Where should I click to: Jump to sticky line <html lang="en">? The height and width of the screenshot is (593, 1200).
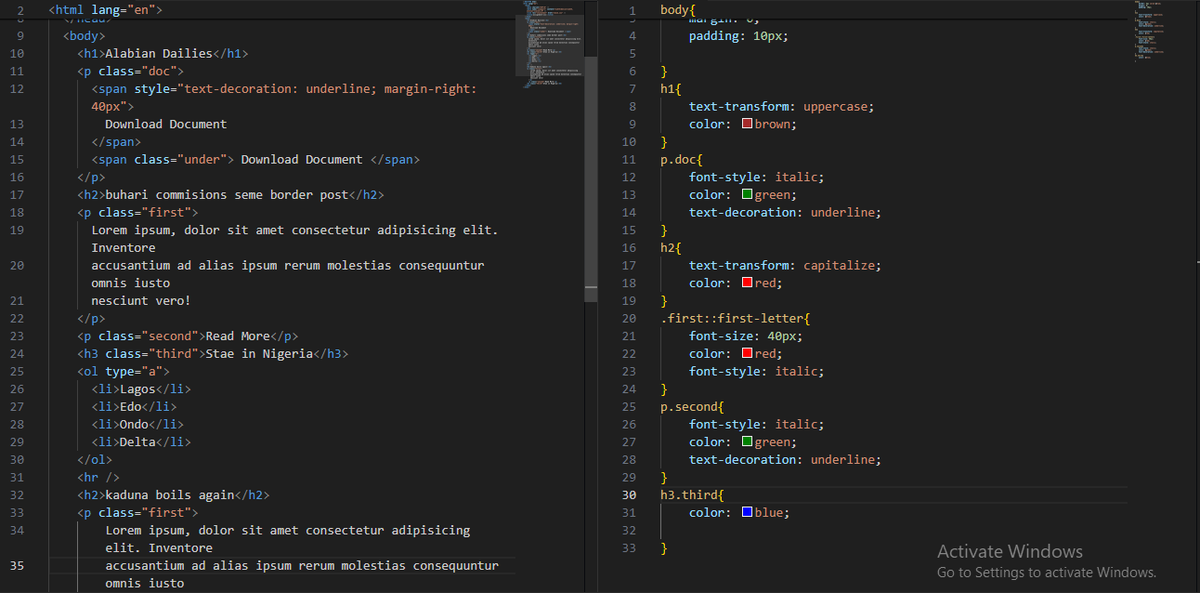(105, 9)
